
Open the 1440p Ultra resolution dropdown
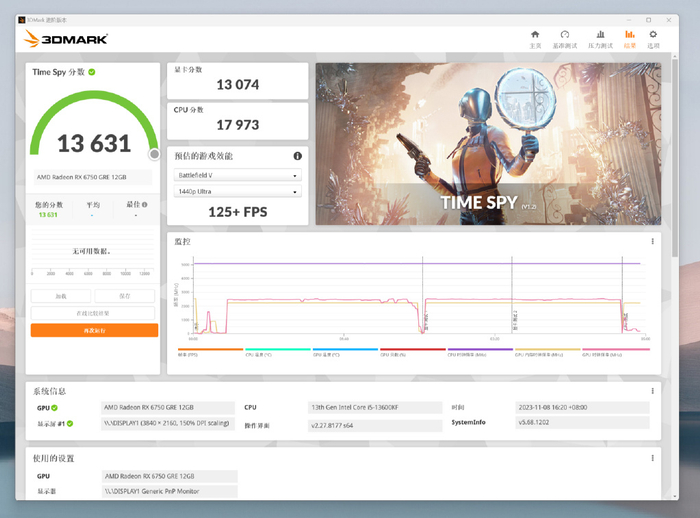pyautogui.click(x=237, y=191)
